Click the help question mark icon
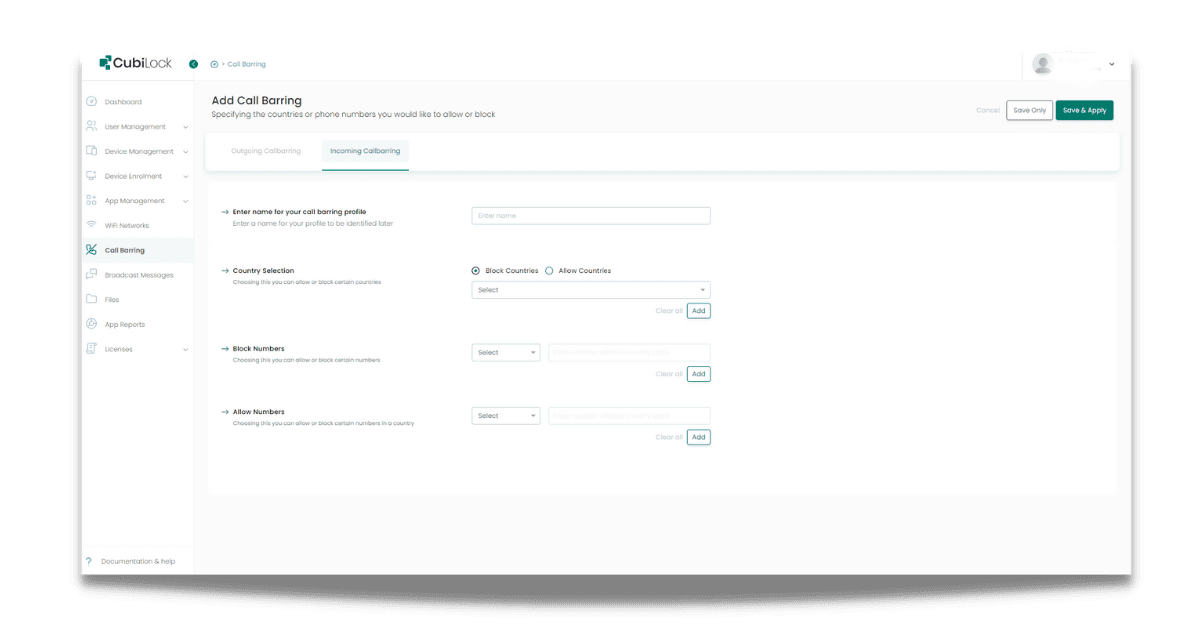The image size is (1200, 628). point(89,561)
